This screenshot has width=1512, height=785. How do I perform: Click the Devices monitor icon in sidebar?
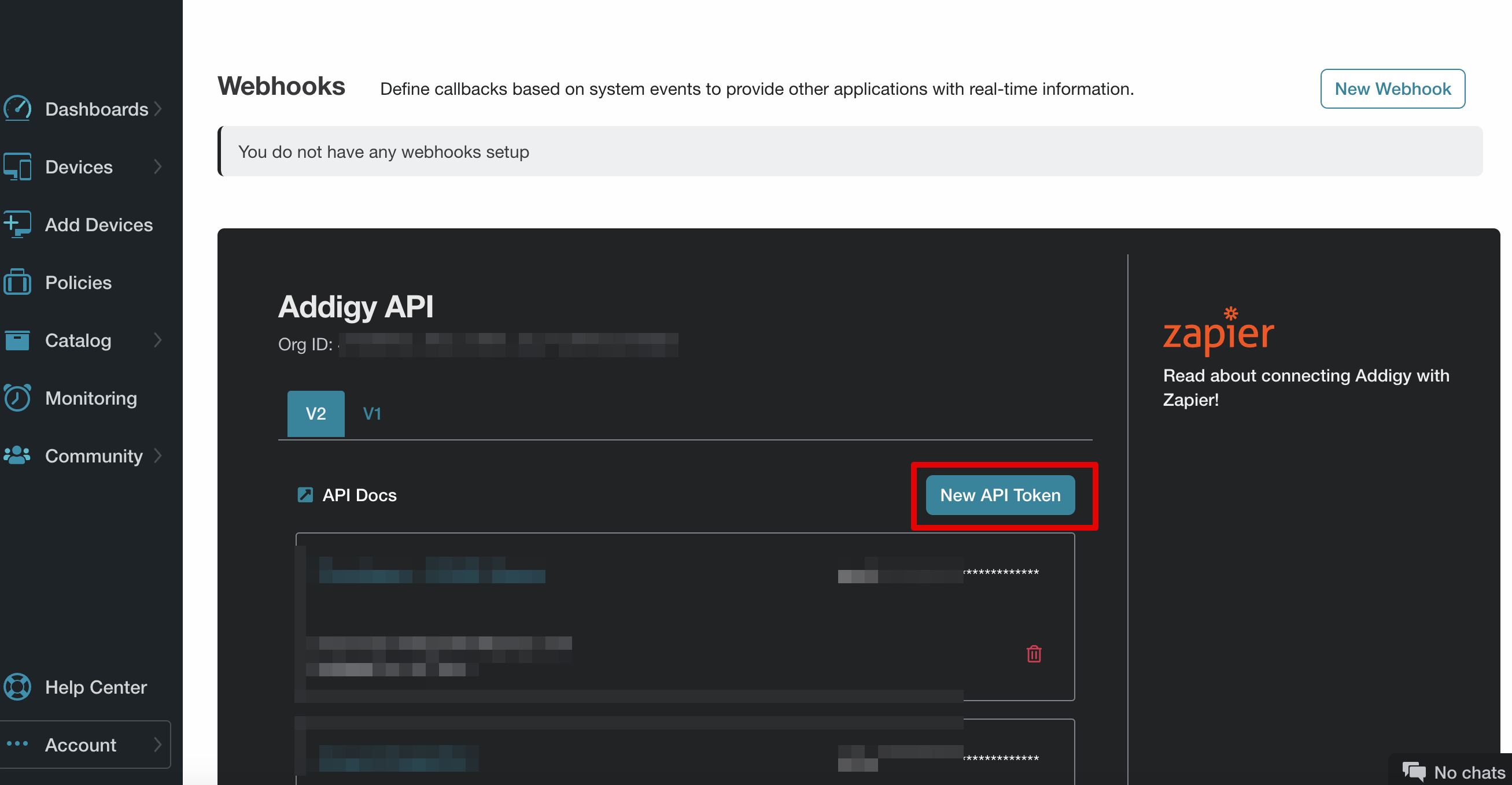[17, 166]
